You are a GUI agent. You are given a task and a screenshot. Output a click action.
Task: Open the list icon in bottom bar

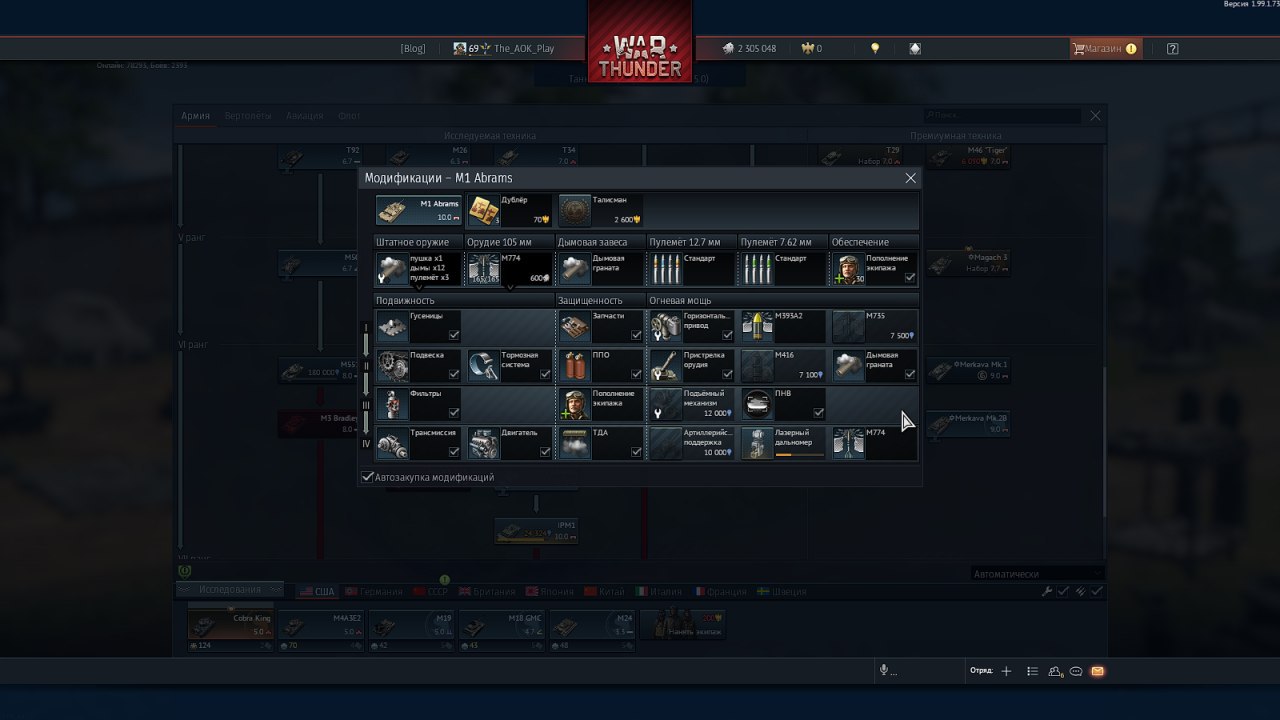point(1033,671)
